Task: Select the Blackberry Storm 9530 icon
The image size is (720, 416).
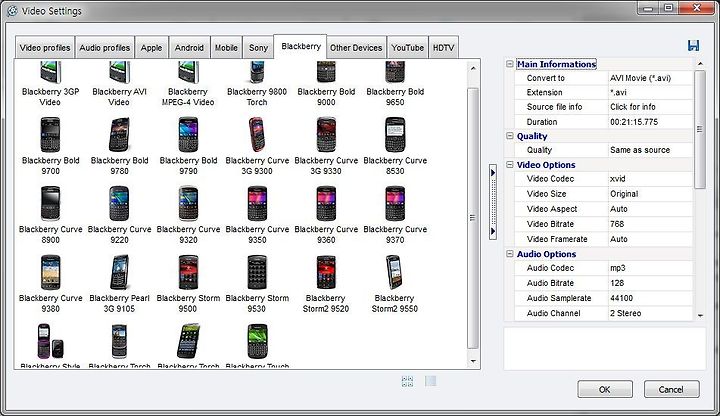Action: click(257, 272)
